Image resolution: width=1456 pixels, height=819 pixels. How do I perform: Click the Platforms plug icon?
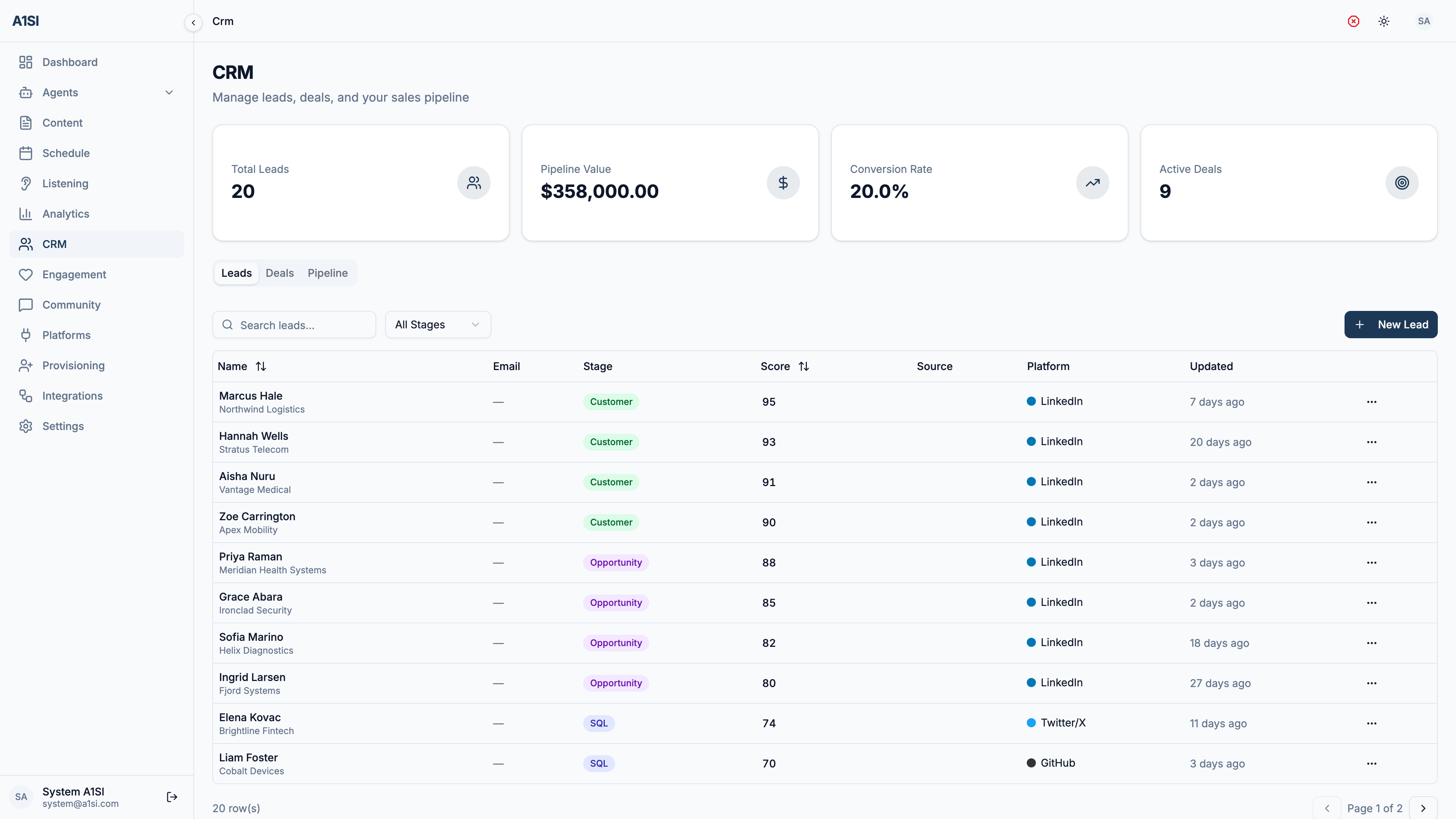pos(25,335)
